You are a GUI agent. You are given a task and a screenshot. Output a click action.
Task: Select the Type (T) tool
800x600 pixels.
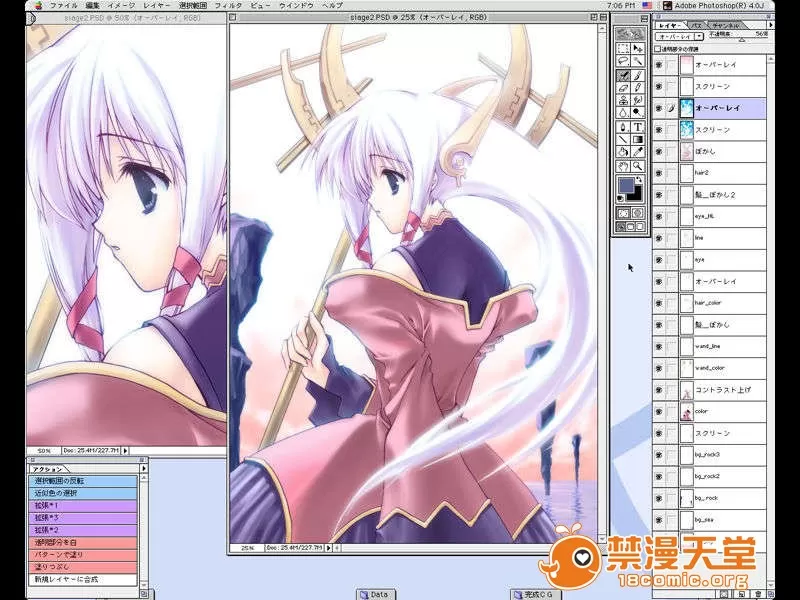[637, 127]
